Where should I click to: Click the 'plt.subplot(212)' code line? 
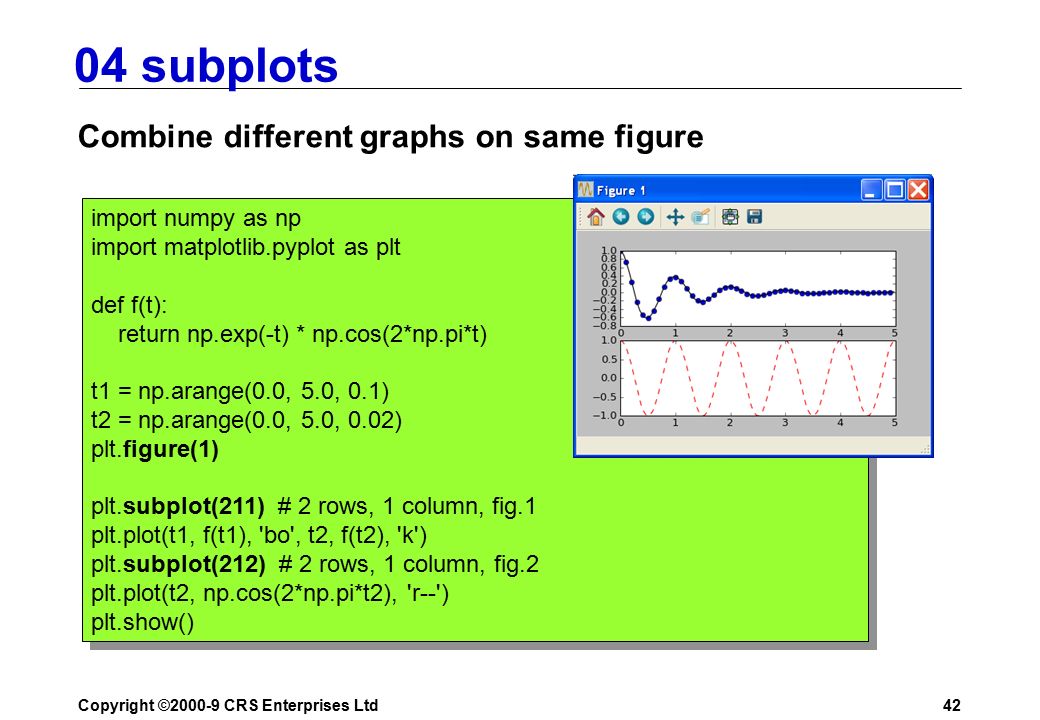[x=315, y=565]
